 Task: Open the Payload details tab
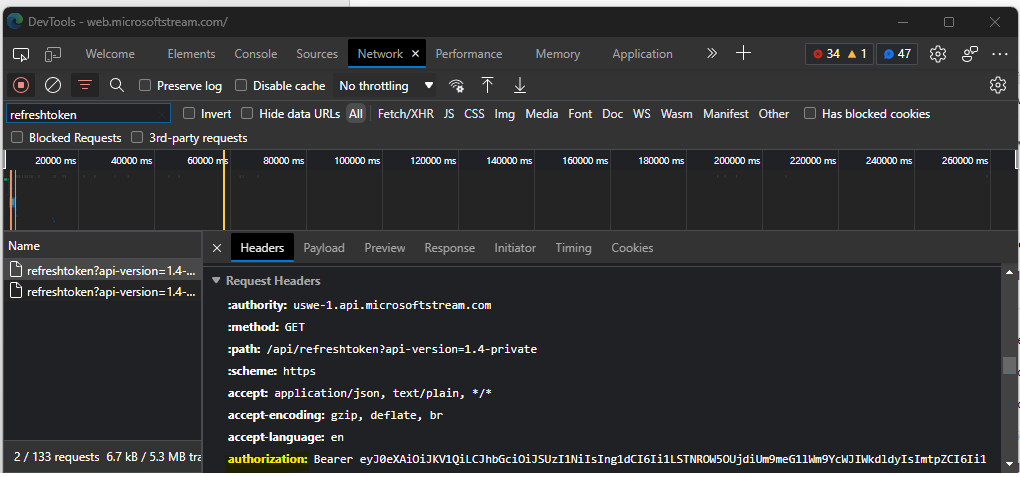point(324,248)
